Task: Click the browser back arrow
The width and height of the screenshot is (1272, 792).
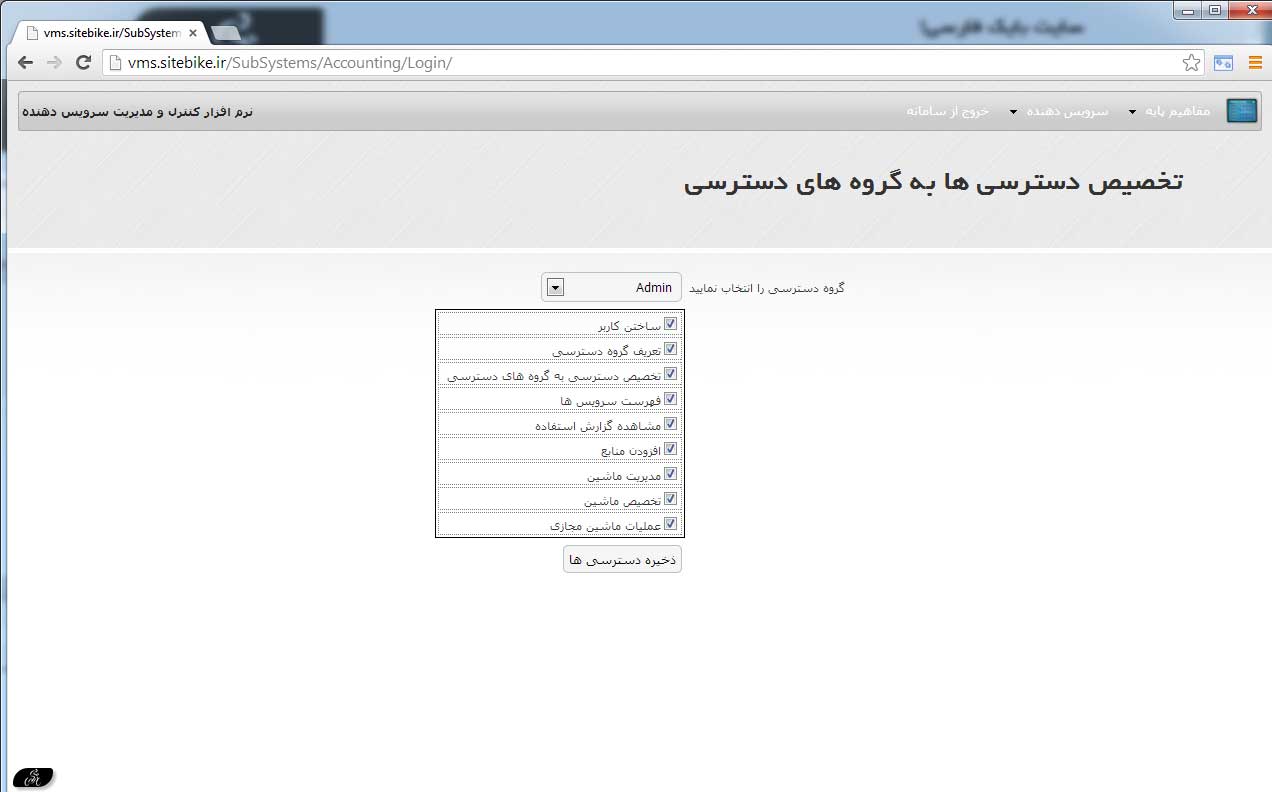Action: coord(25,63)
